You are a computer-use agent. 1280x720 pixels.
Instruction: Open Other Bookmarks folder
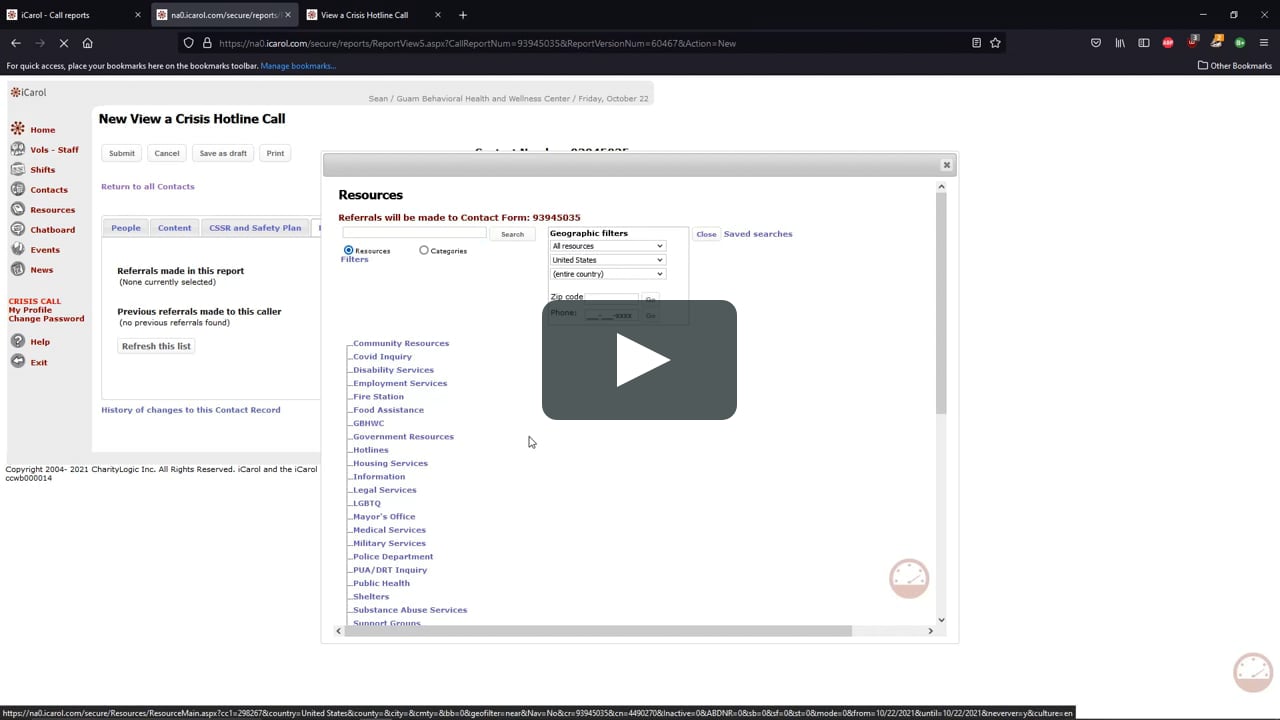(1234, 66)
